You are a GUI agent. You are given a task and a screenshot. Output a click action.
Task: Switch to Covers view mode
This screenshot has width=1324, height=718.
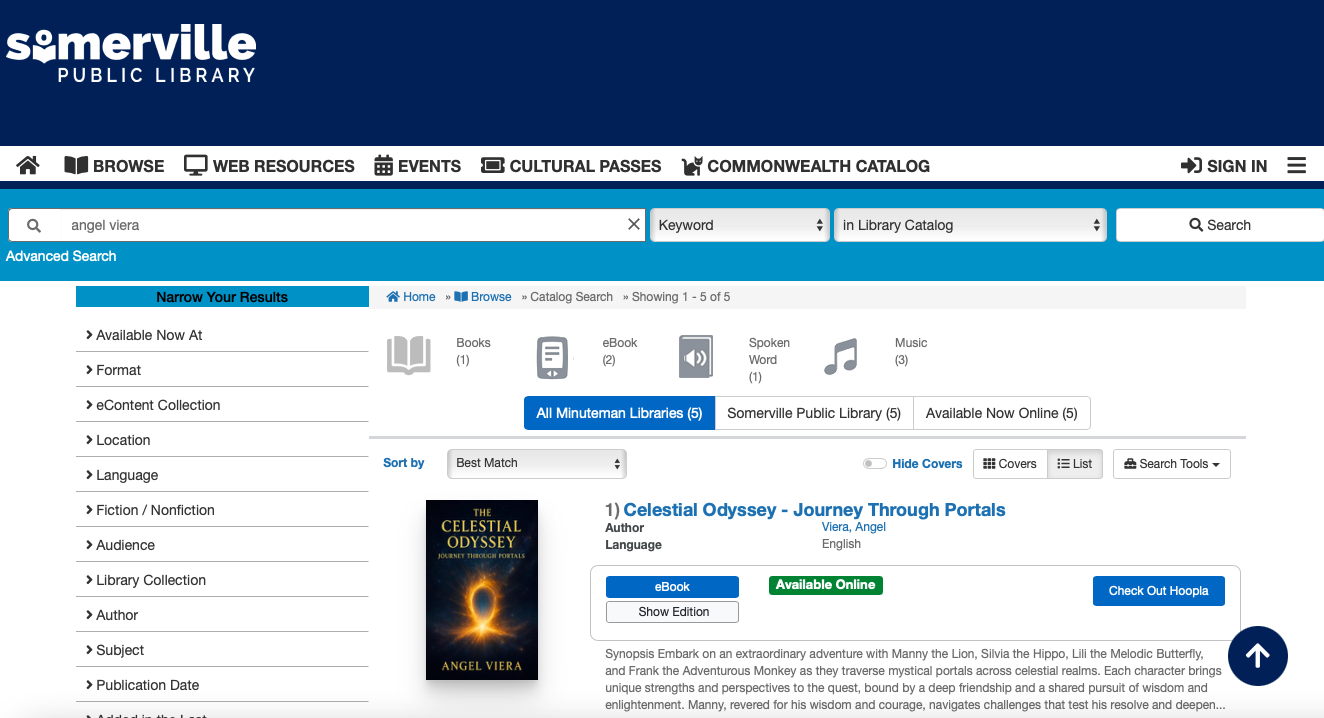coord(1010,464)
